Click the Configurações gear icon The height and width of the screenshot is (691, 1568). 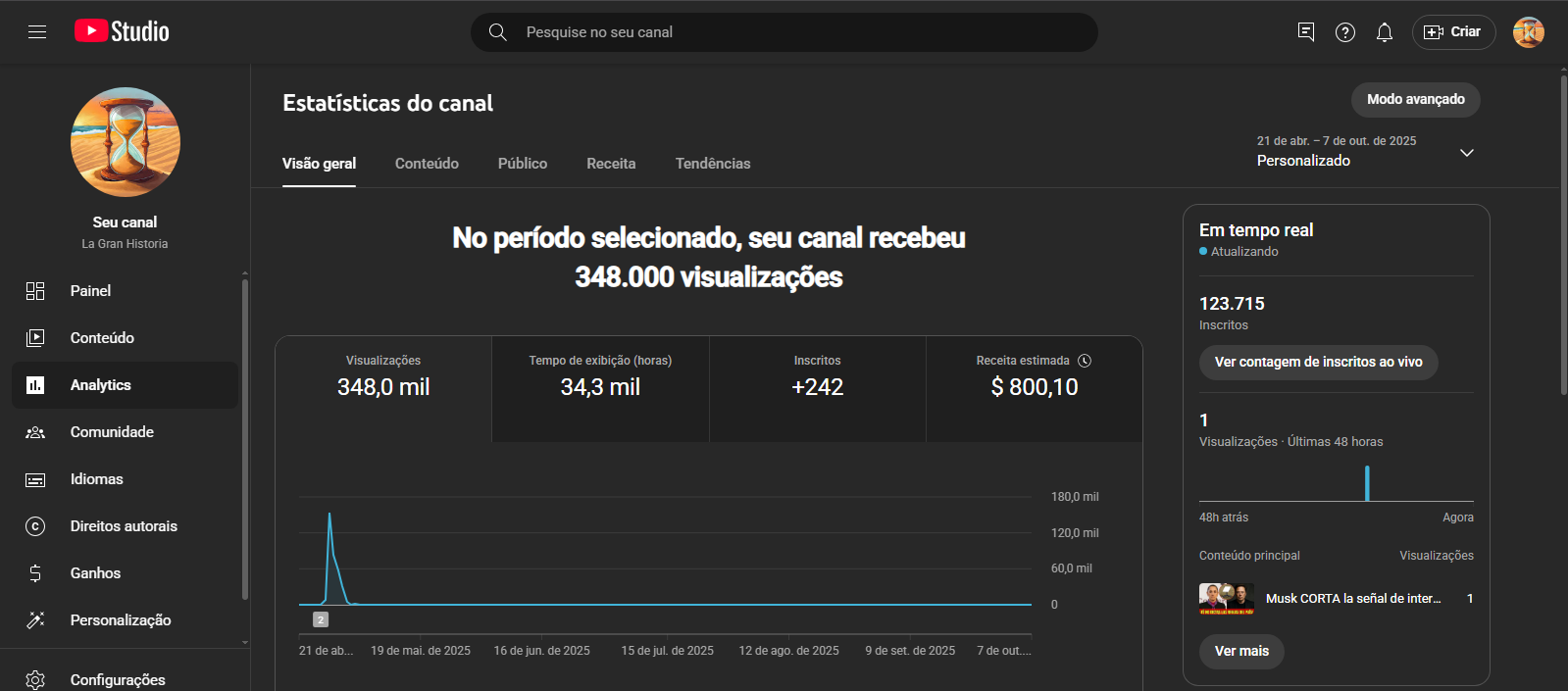[35, 680]
